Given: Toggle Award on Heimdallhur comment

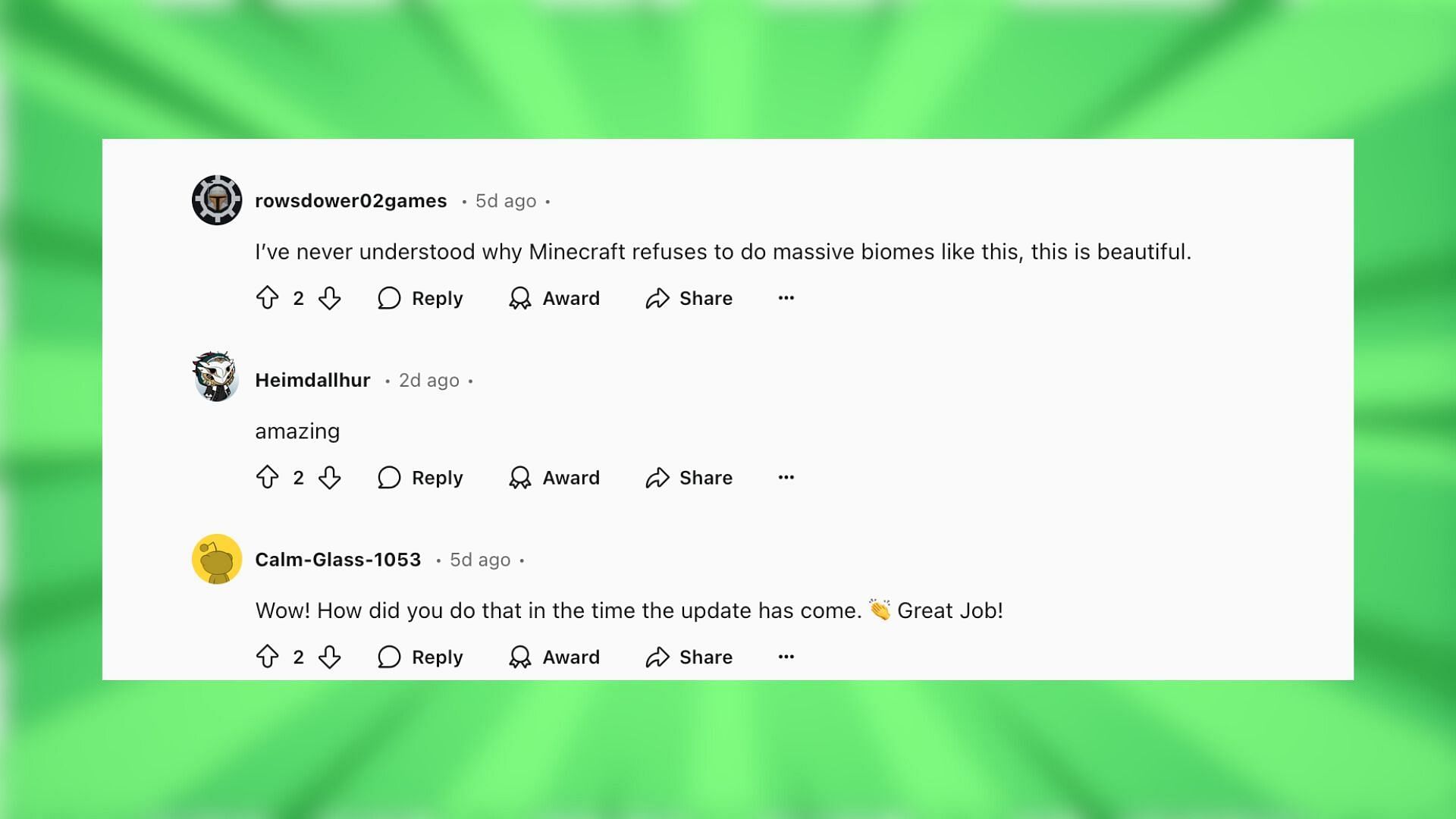Looking at the screenshot, I should [x=554, y=477].
